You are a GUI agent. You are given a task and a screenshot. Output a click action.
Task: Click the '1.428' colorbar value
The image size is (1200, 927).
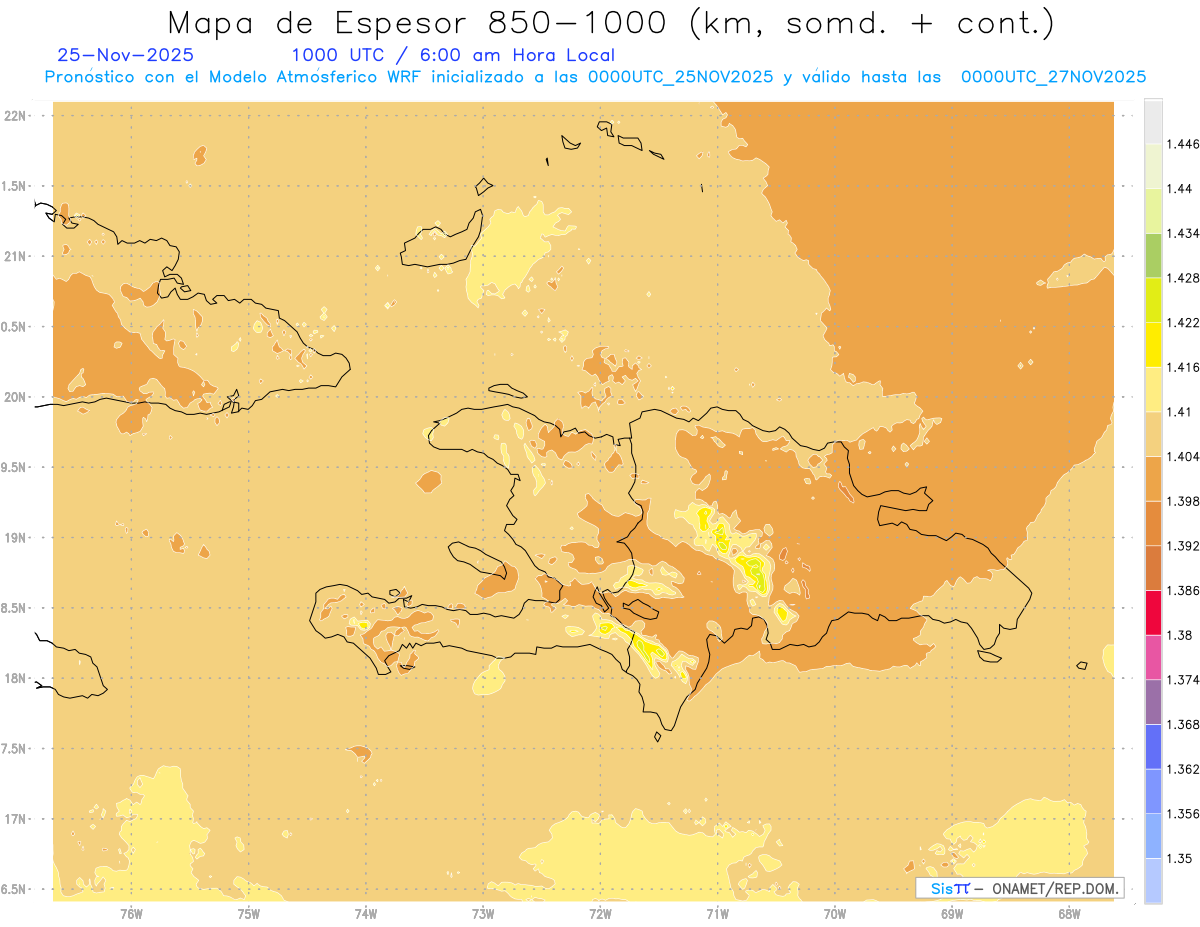1183,278
